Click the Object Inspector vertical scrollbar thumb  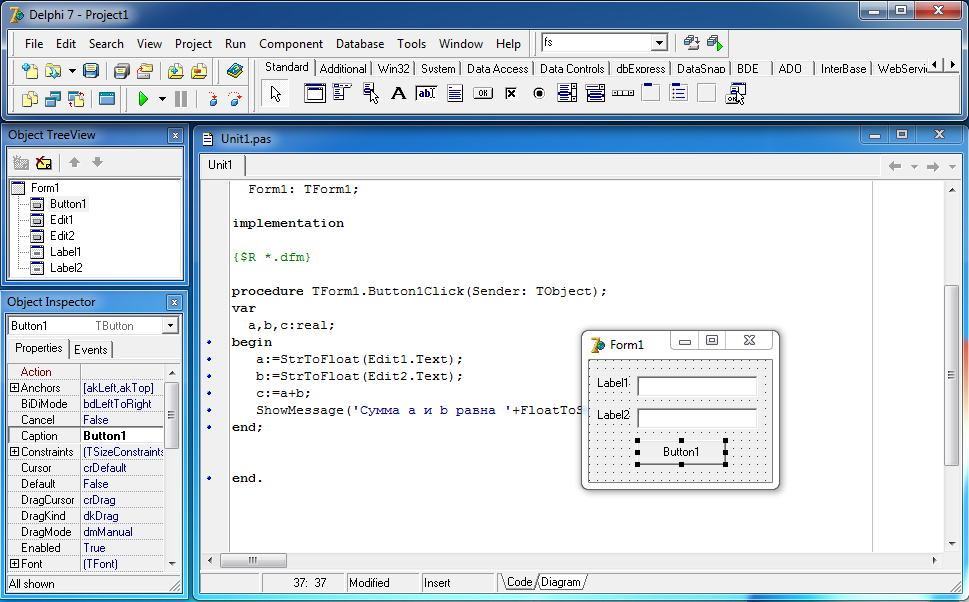(x=172, y=415)
